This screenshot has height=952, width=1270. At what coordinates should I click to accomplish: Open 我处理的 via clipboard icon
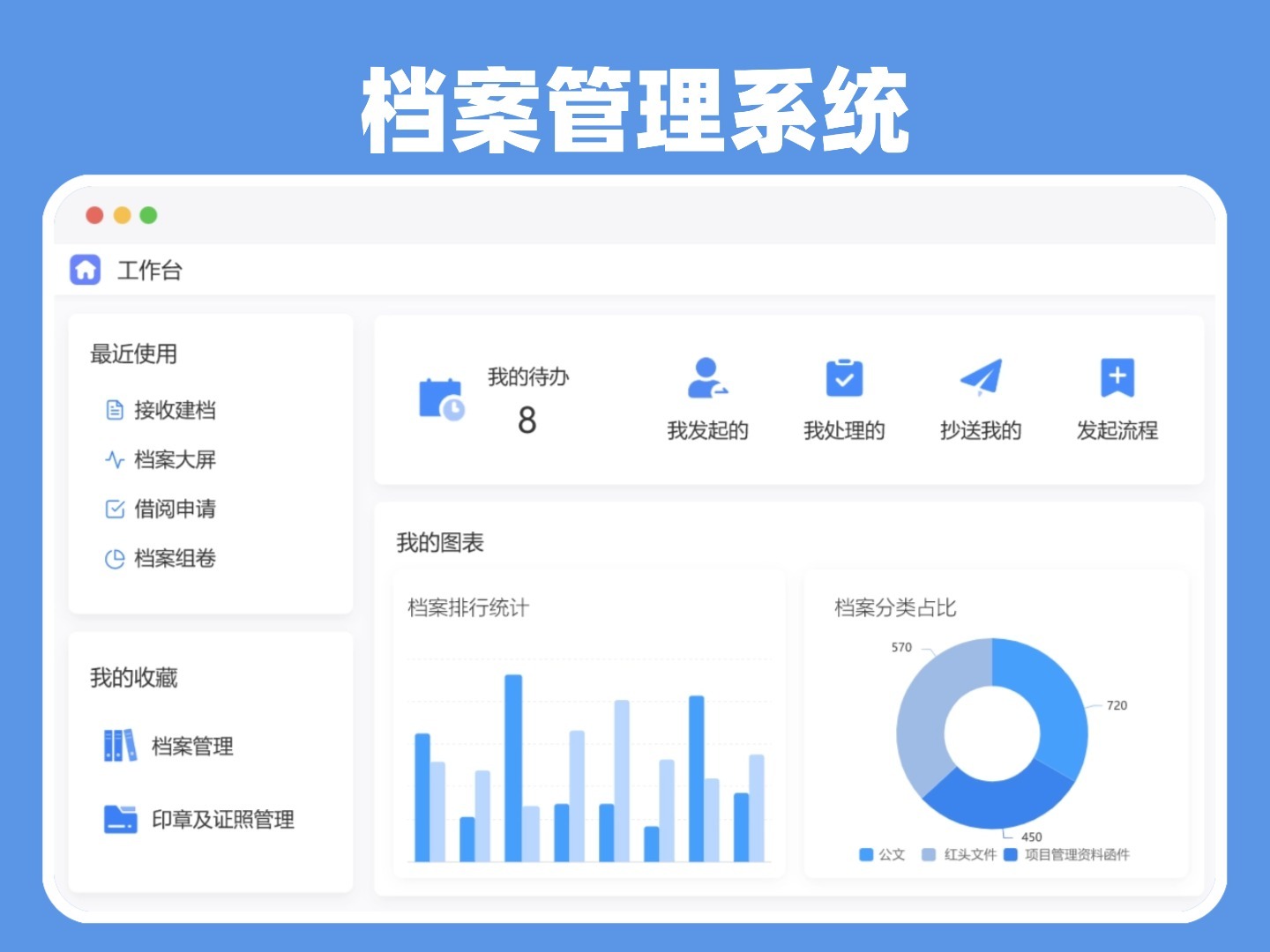[843, 377]
